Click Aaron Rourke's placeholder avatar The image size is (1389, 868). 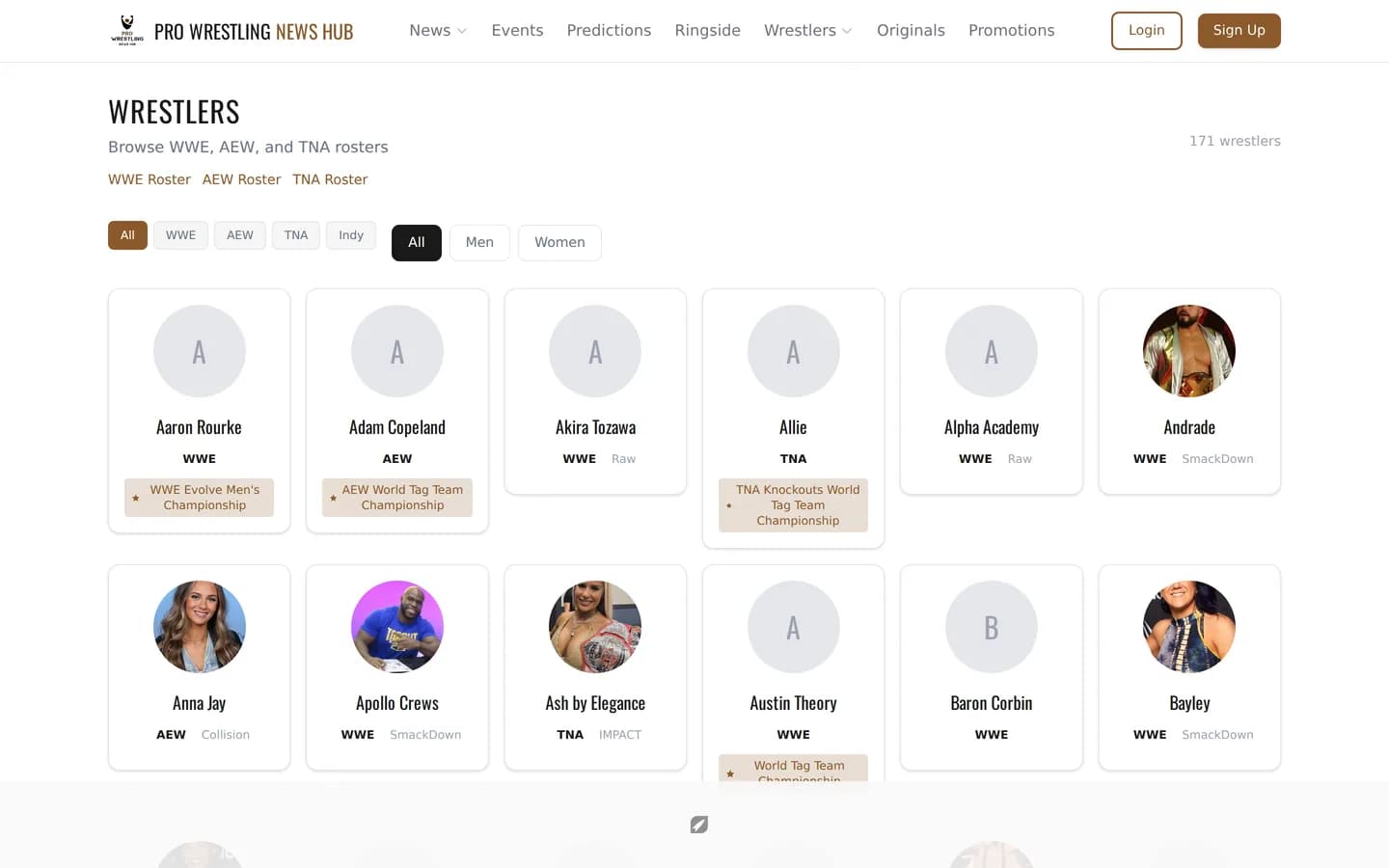point(200,351)
